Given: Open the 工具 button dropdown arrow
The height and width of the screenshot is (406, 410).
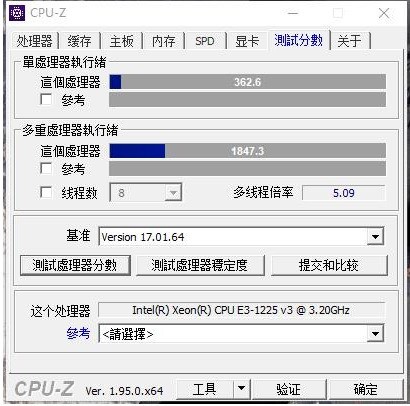Looking at the screenshot, I should click(x=241, y=389).
